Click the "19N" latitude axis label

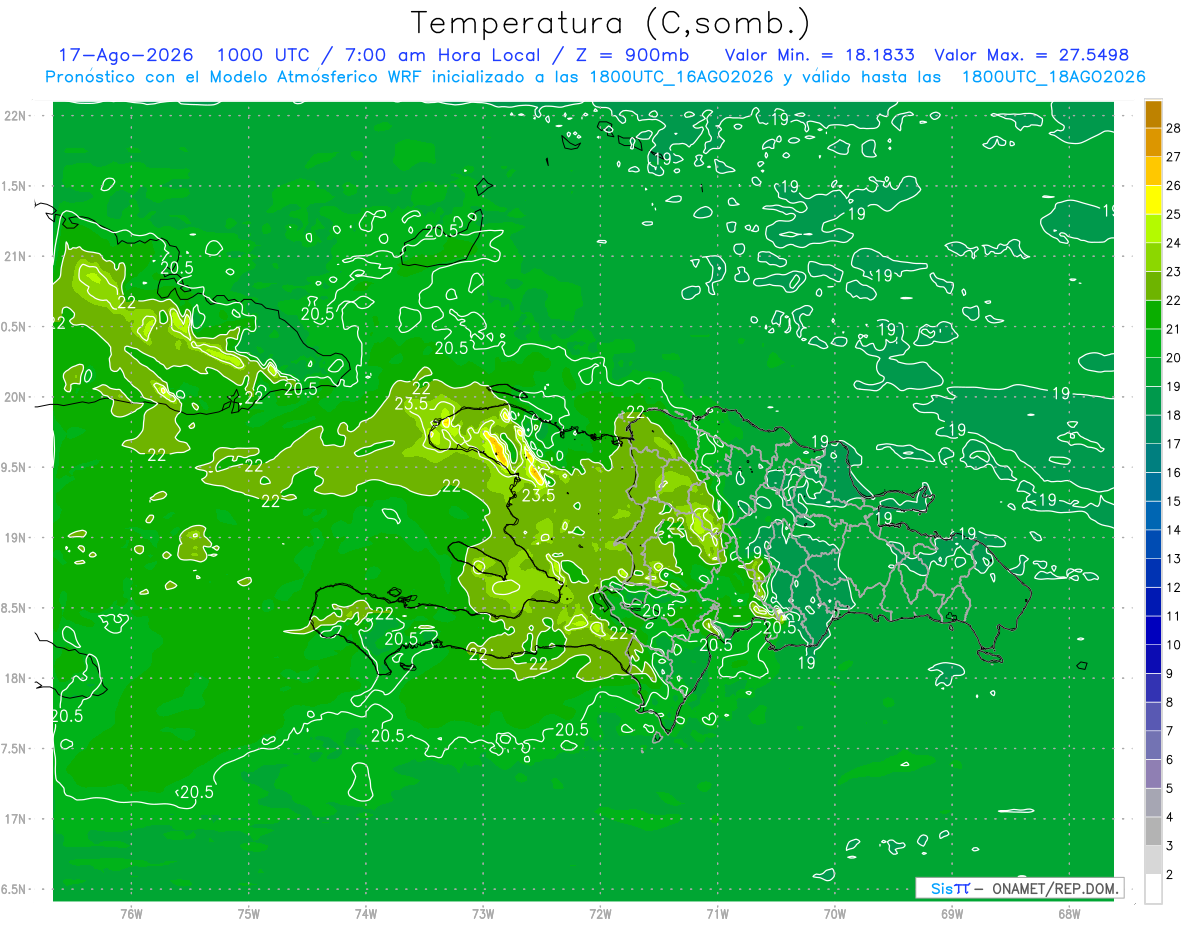click(14, 537)
